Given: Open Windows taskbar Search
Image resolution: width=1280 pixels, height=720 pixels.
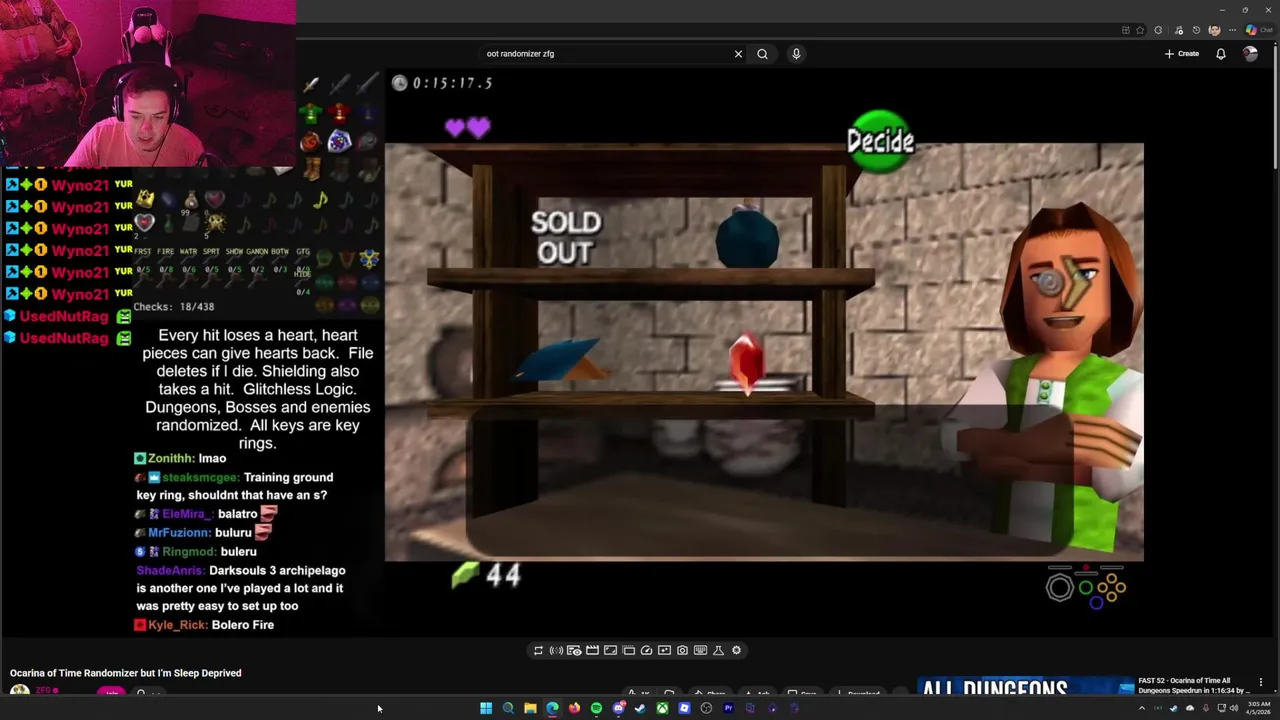Looking at the screenshot, I should click(508, 708).
